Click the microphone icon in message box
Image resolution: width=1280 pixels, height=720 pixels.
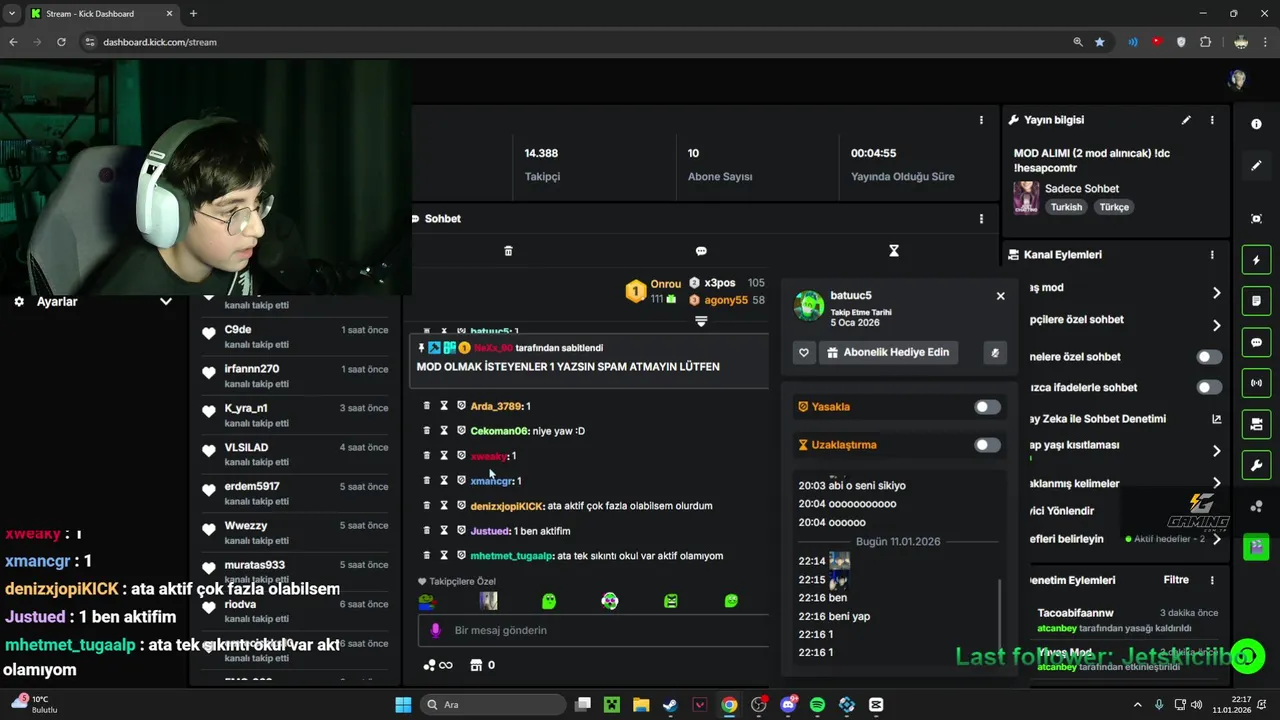[435, 630]
